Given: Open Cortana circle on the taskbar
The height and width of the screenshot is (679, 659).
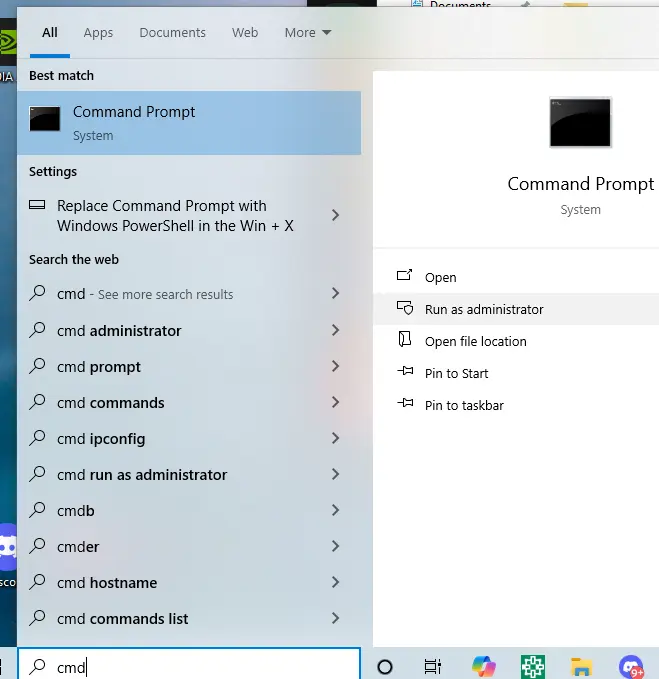Looking at the screenshot, I should click(x=385, y=667).
